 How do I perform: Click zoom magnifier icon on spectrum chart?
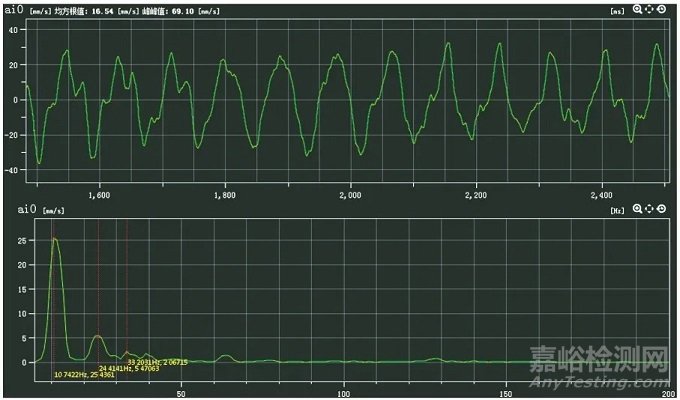click(x=637, y=208)
